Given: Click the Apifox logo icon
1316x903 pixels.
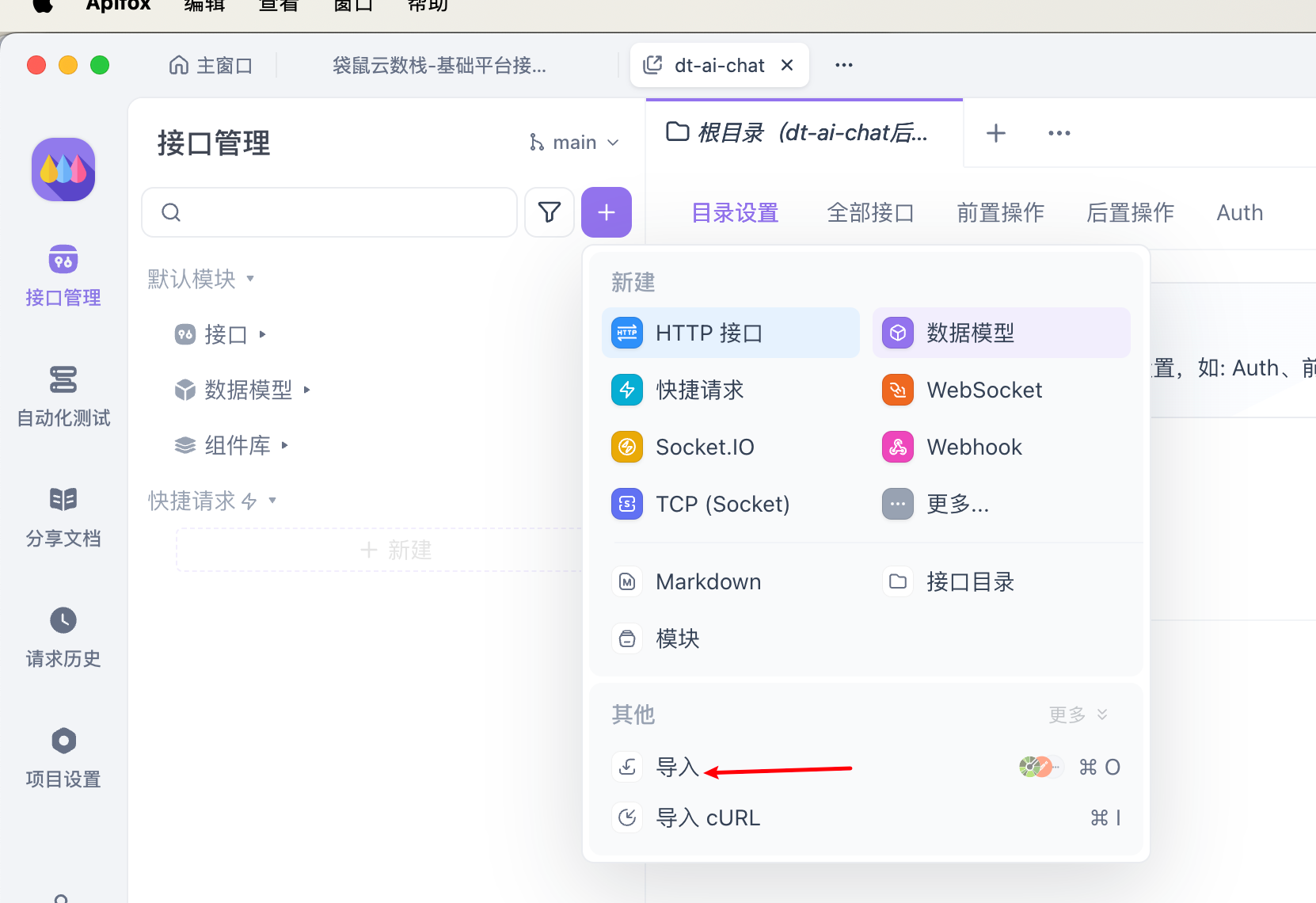Looking at the screenshot, I should pyautogui.click(x=63, y=170).
